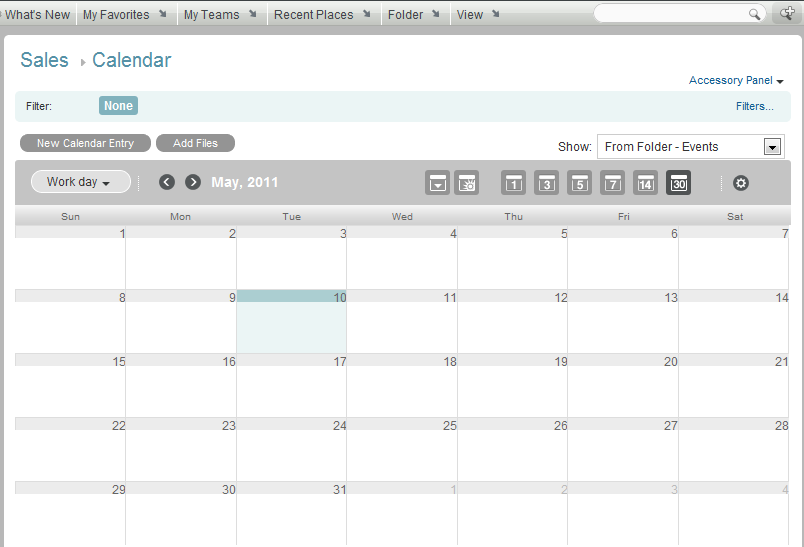
Task: Switch to 14-day two-week view
Action: pos(646,183)
